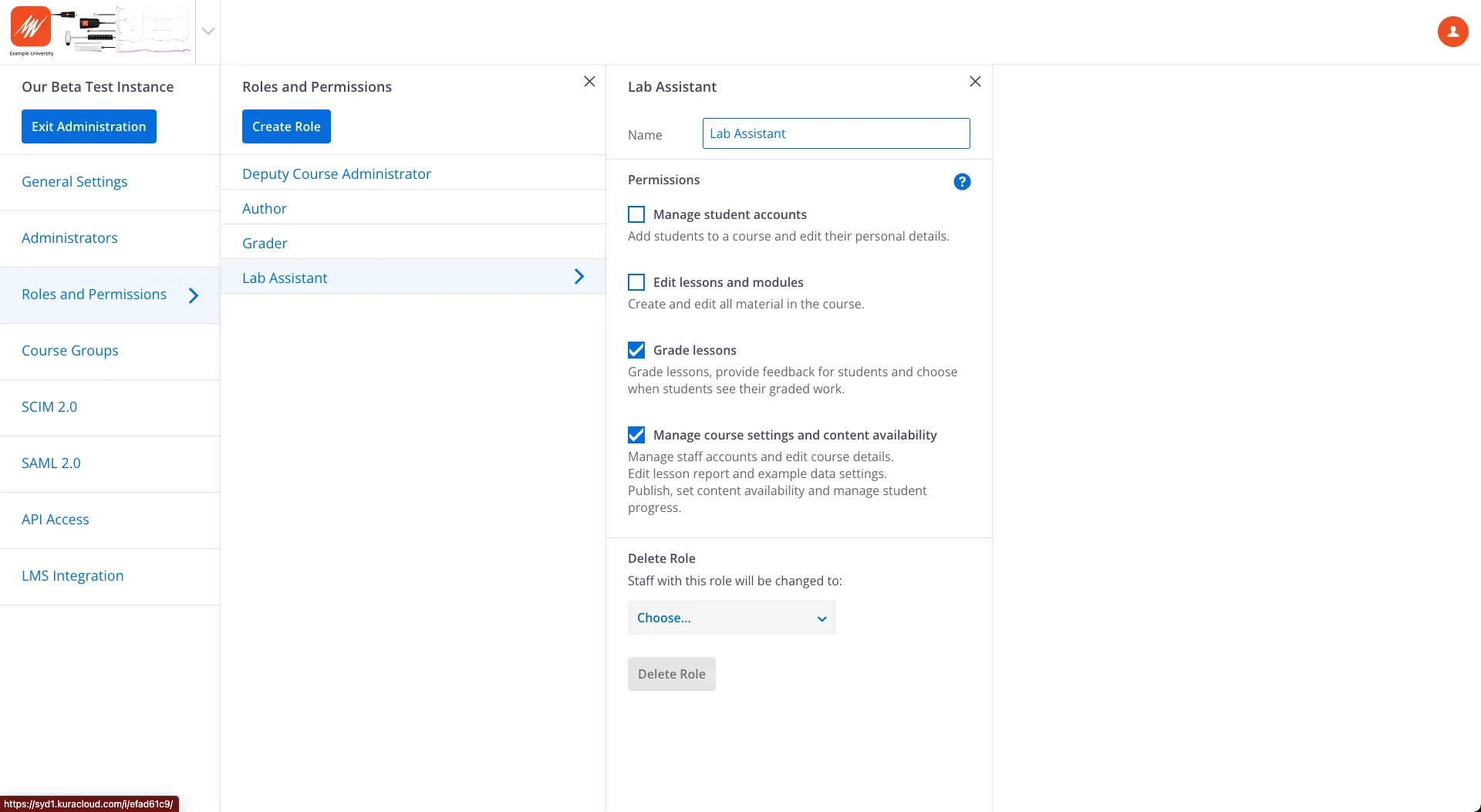Open SAML 2.0 settings
The width and height of the screenshot is (1481, 812).
point(110,463)
